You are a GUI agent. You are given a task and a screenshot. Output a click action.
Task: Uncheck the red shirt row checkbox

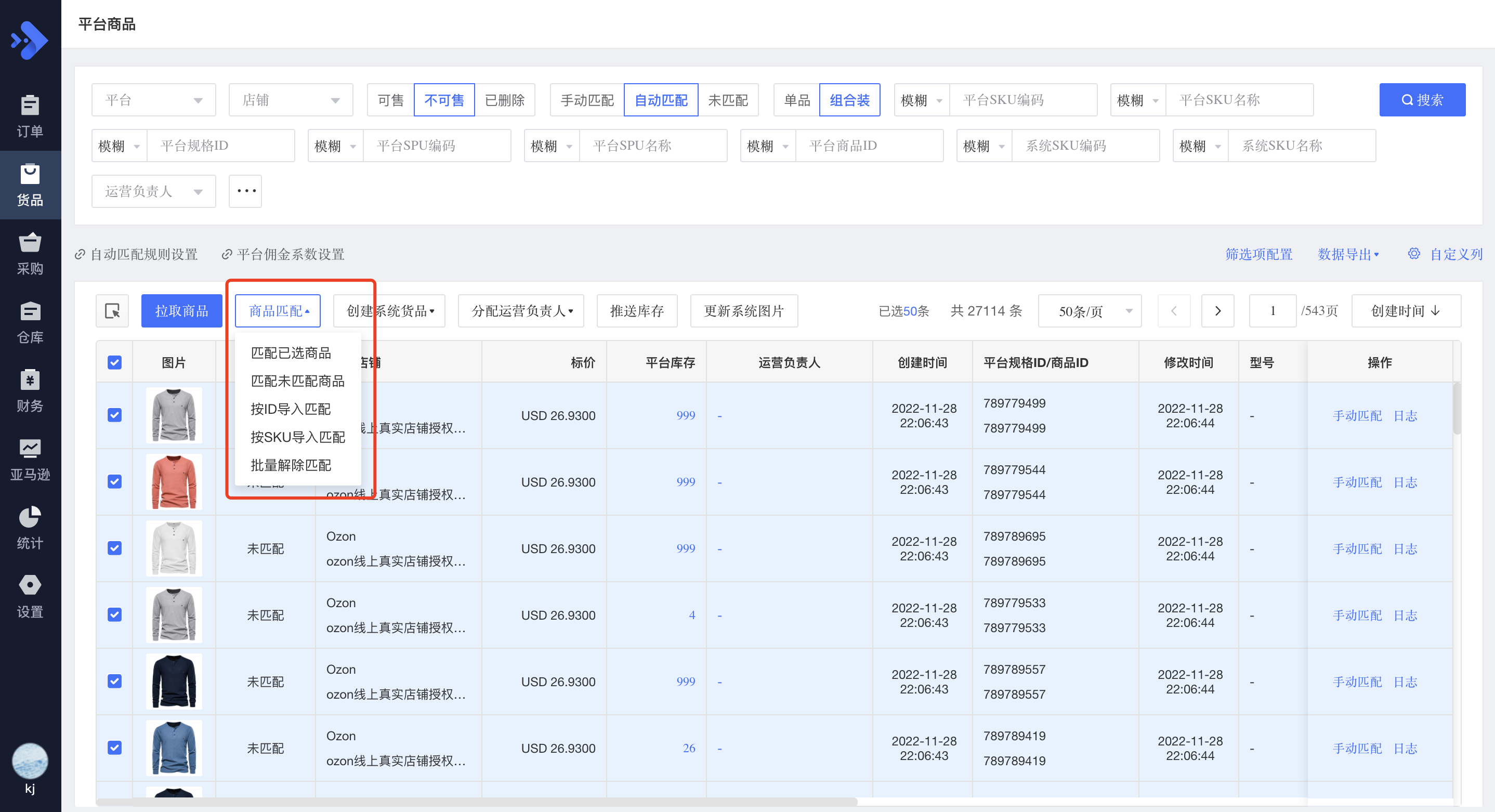click(x=114, y=482)
